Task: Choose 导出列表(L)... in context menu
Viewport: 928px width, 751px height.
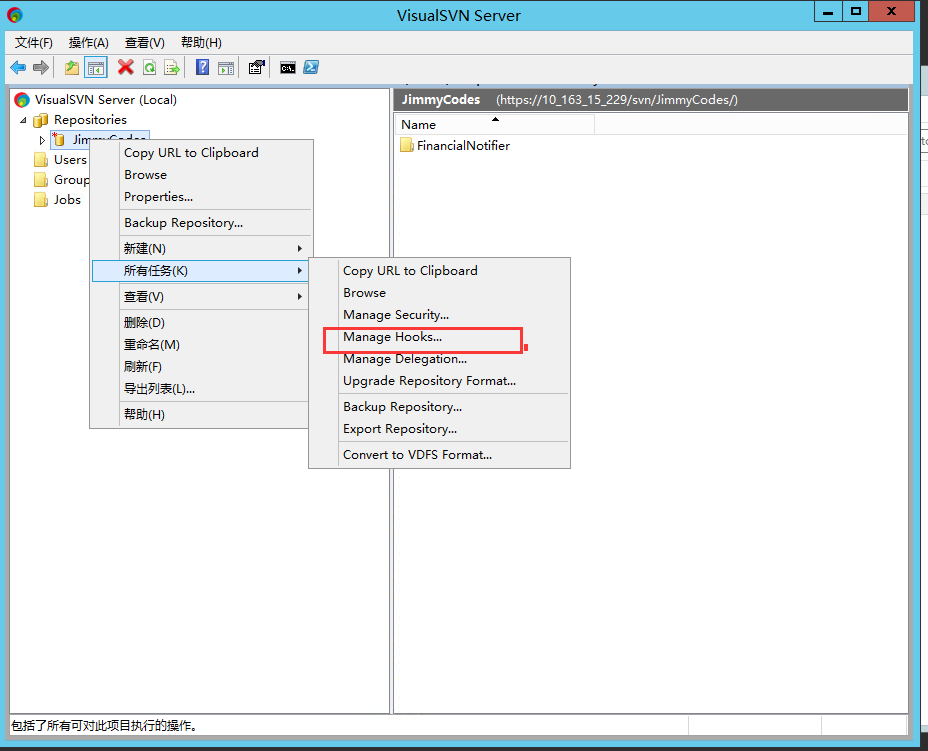Action: 202,389
